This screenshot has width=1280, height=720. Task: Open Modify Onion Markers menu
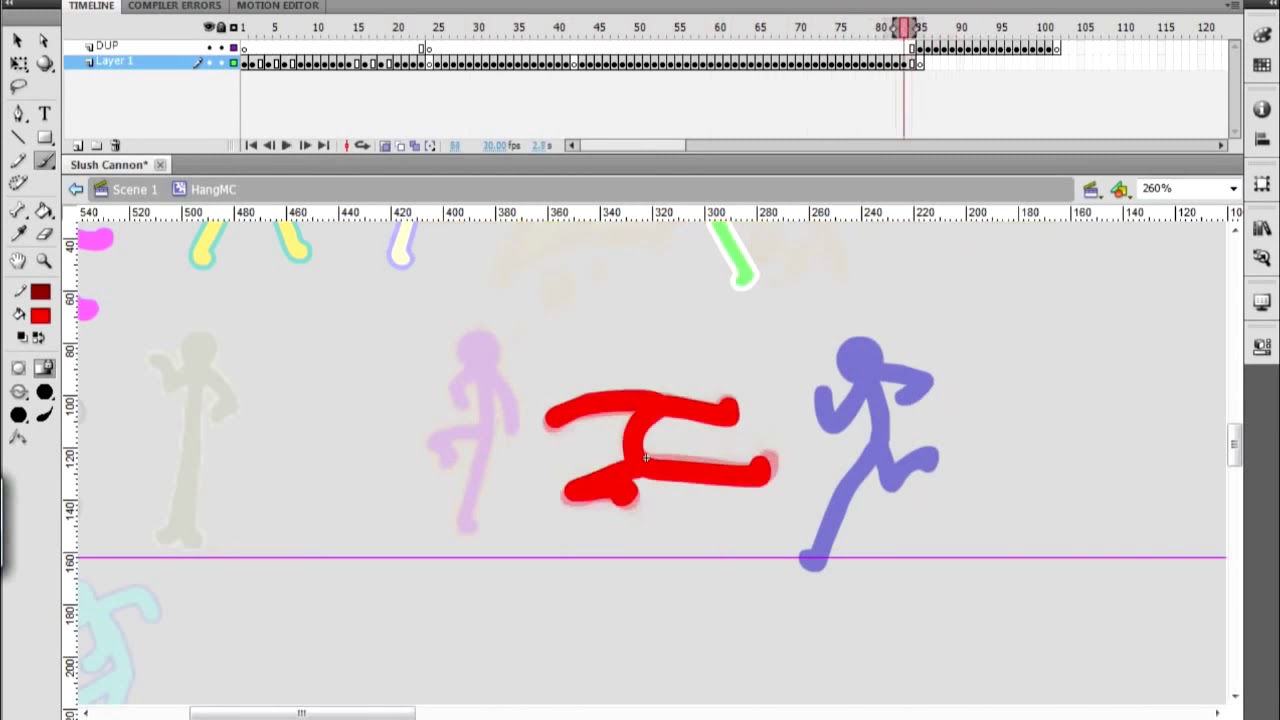click(x=431, y=146)
